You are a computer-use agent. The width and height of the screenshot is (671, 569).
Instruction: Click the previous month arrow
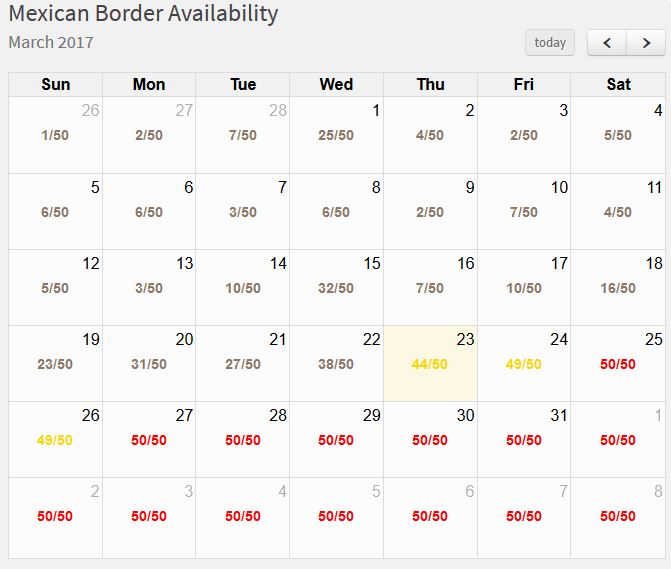point(607,43)
